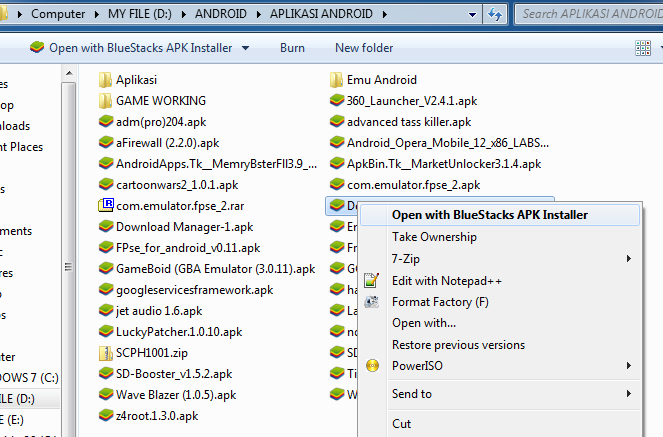Select Restore previous versions
This screenshot has height=437, width=663.
[500, 345]
